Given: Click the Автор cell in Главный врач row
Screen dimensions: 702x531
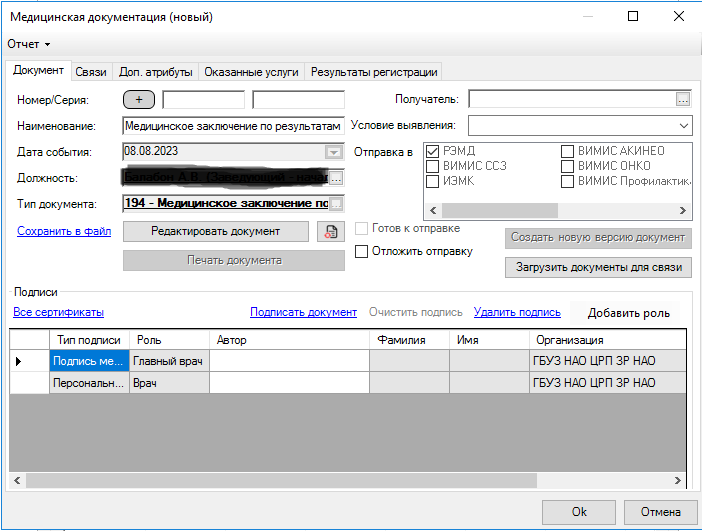Looking at the screenshot, I should pyautogui.click(x=289, y=361).
